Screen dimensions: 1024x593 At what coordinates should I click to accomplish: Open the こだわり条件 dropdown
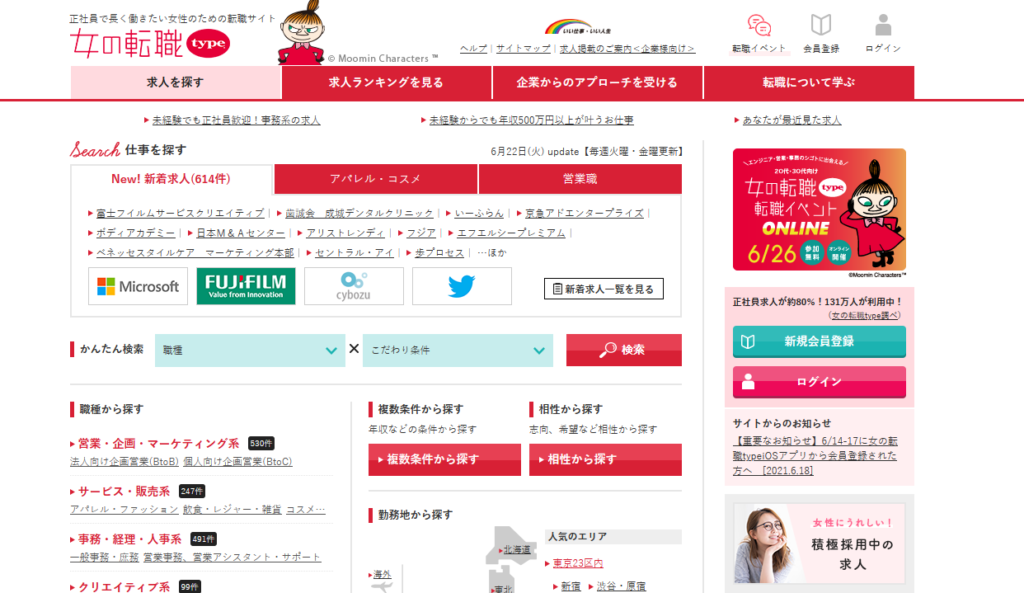[x=458, y=350]
